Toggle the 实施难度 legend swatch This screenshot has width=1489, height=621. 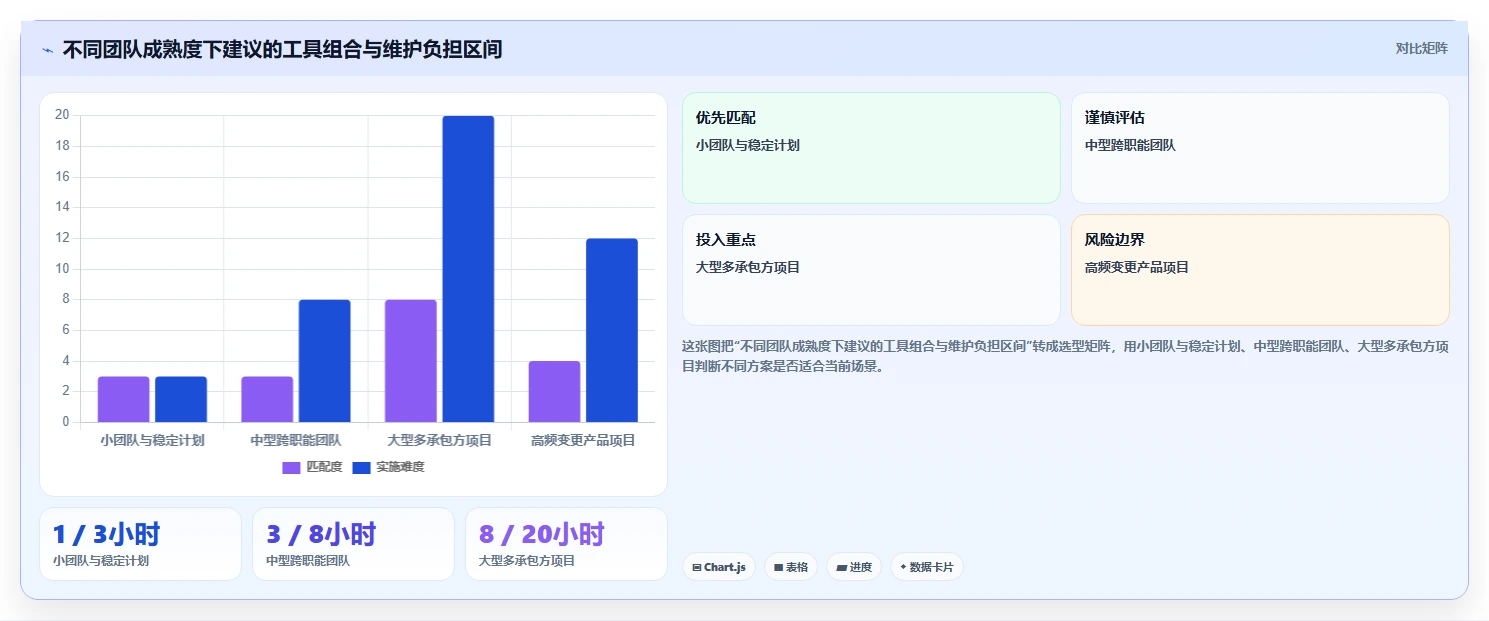coord(361,468)
